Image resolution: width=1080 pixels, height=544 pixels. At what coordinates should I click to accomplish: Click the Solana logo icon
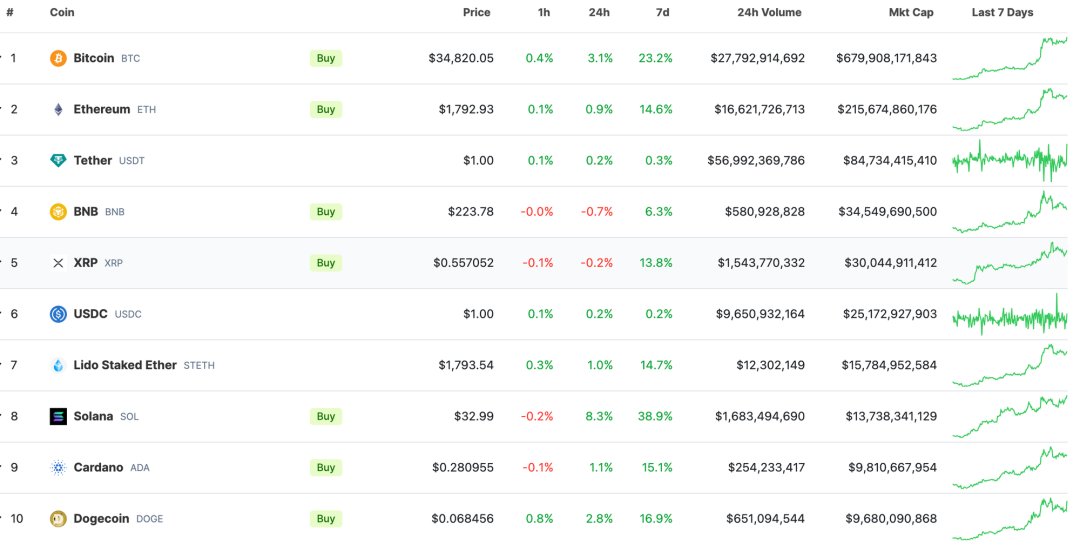point(58,416)
